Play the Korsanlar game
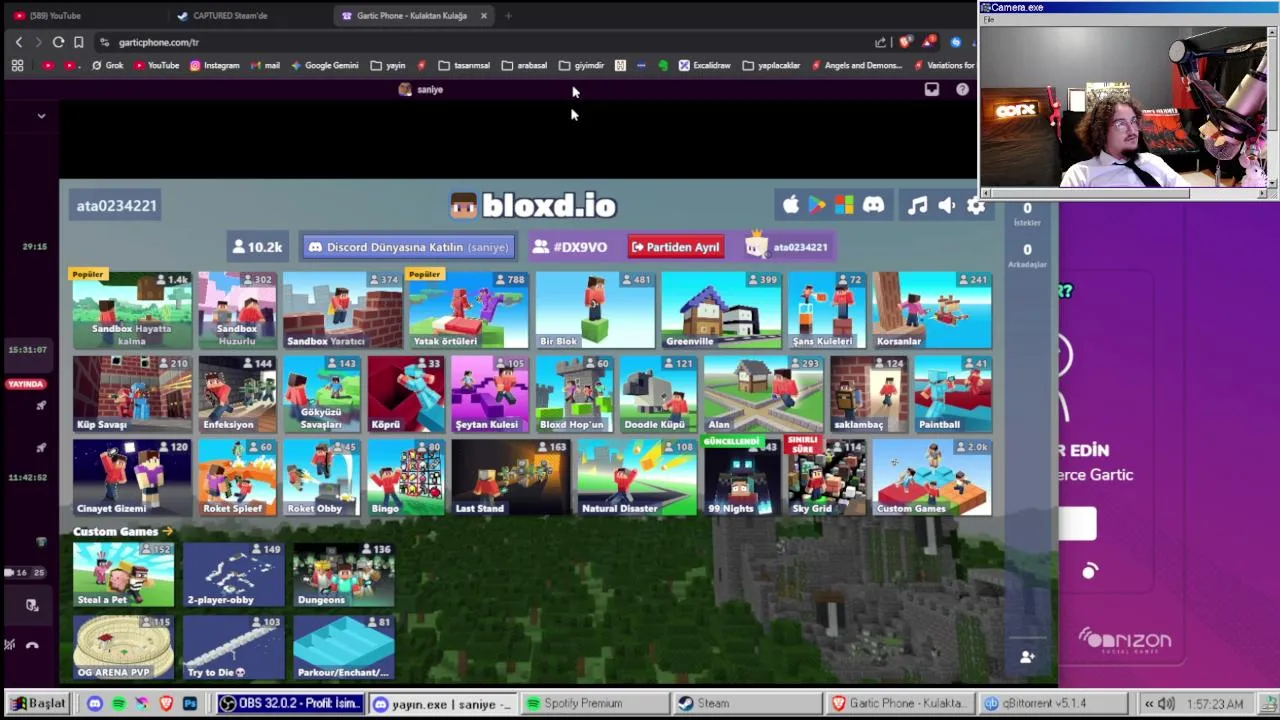This screenshot has width=1280, height=720. pyautogui.click(x=932, y=309)
